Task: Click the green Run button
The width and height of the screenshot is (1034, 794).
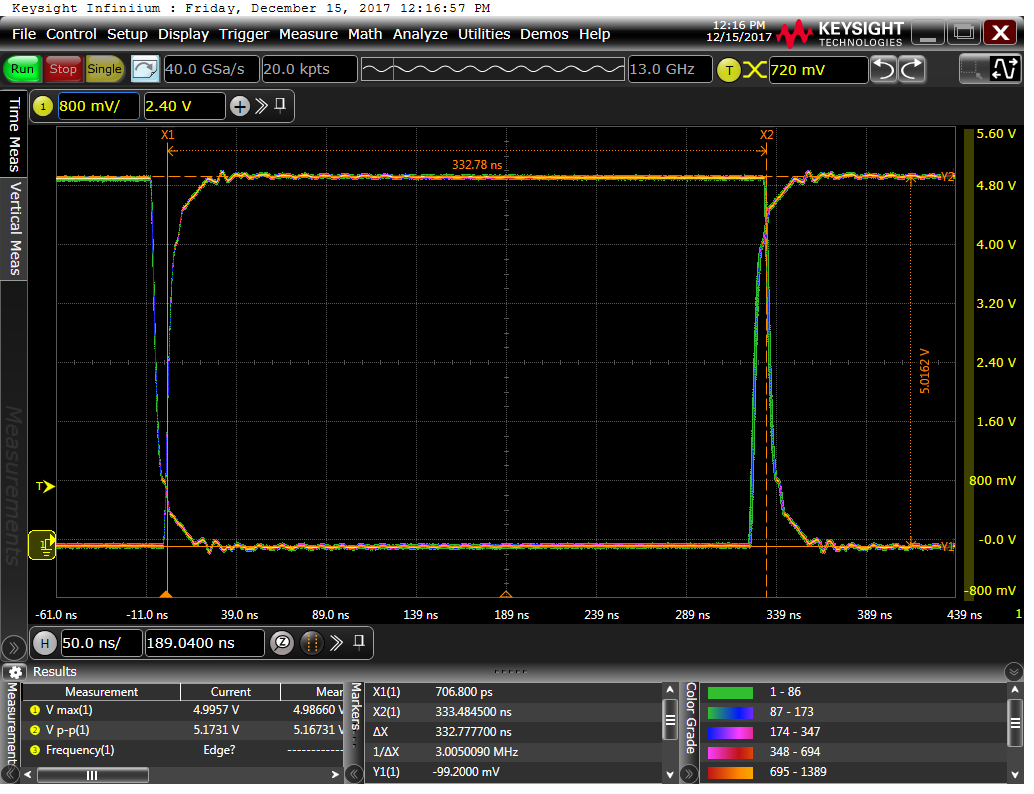Action: (22, 69)
